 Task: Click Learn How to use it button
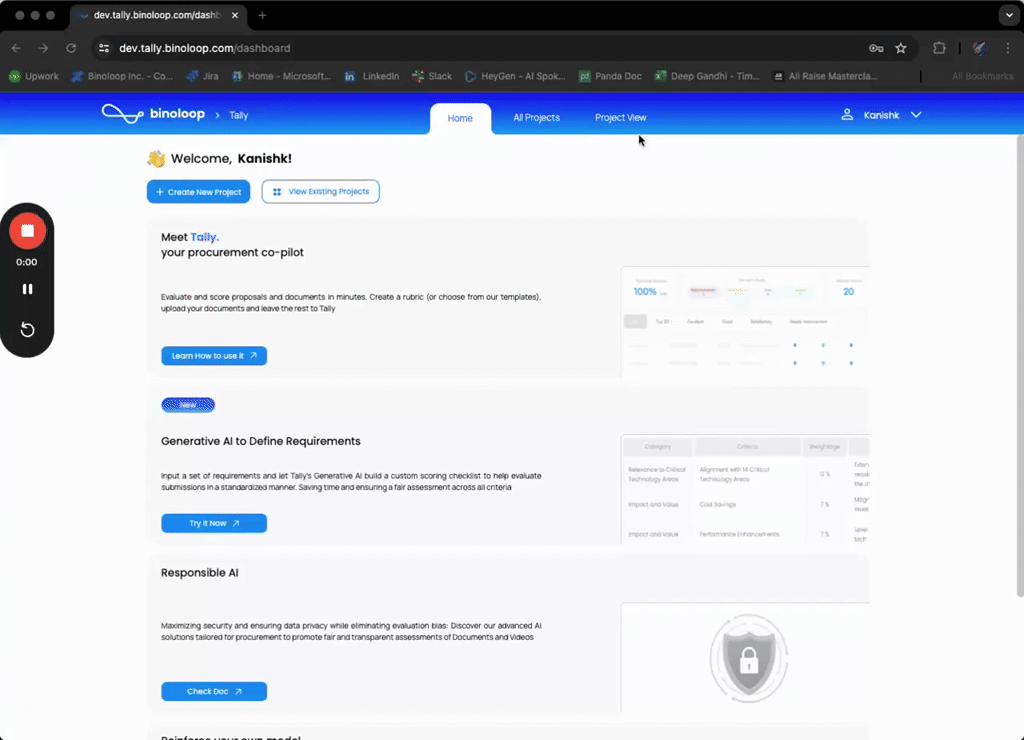point(214,355)
